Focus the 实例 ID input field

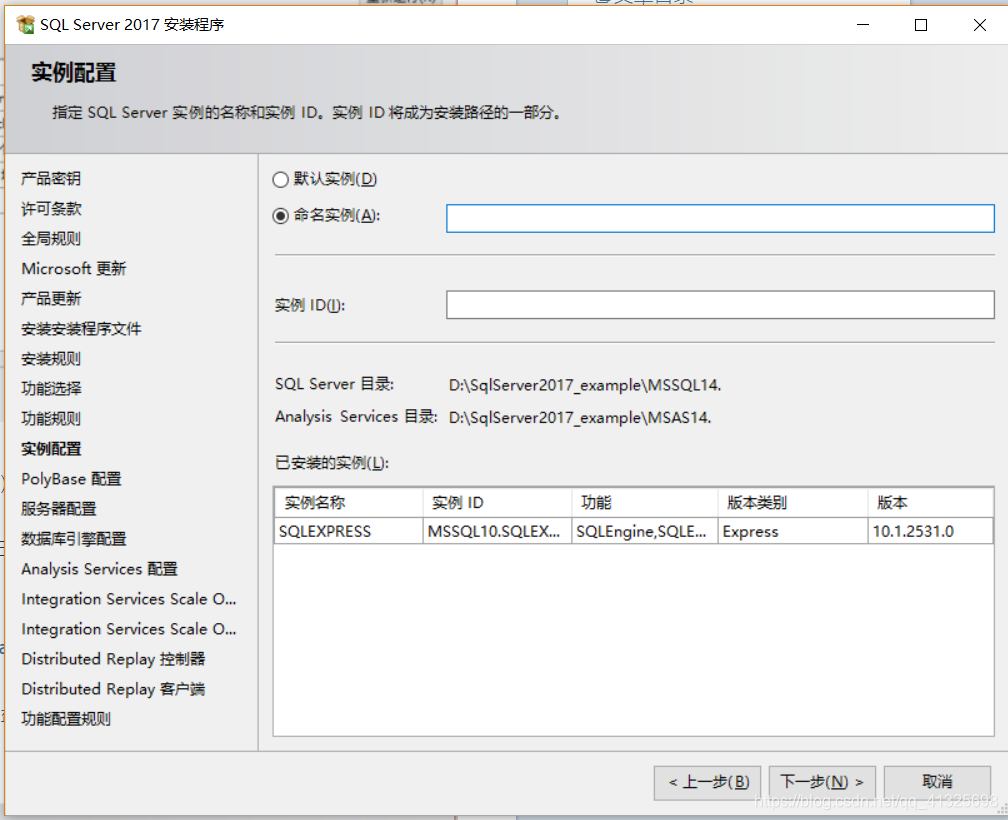720,305
